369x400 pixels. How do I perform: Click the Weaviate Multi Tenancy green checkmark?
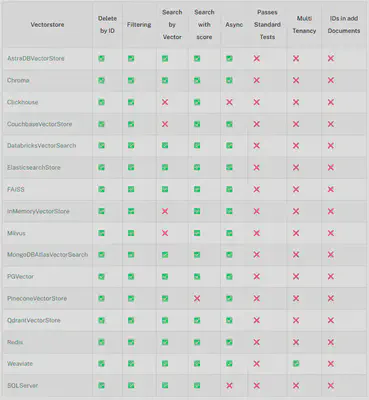pos(296,363)
